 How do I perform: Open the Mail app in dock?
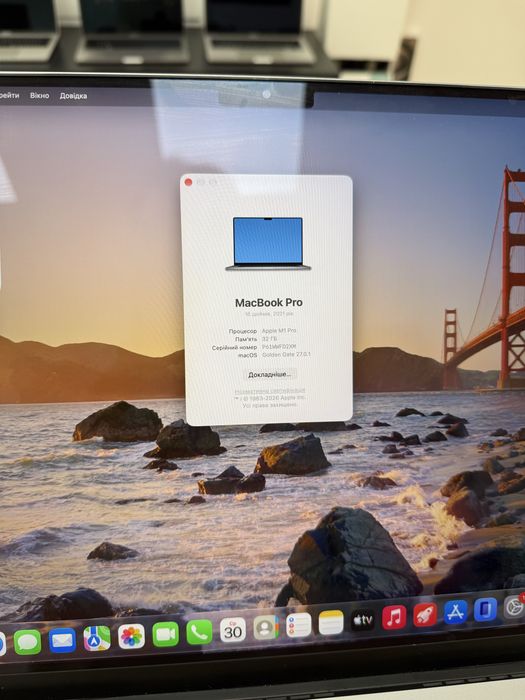coord(62,640)
